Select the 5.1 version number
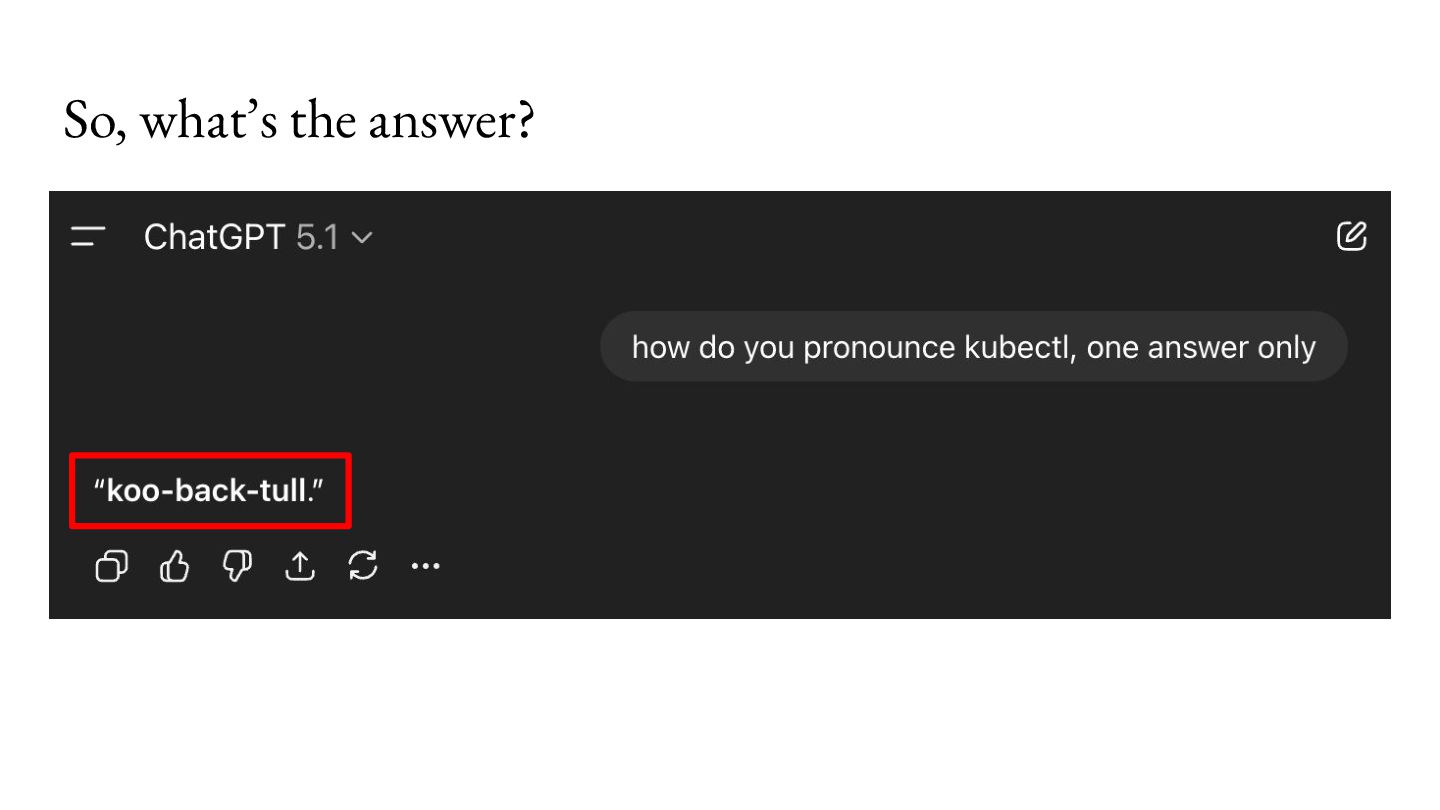1440x810 pixels. click(318, 237)
